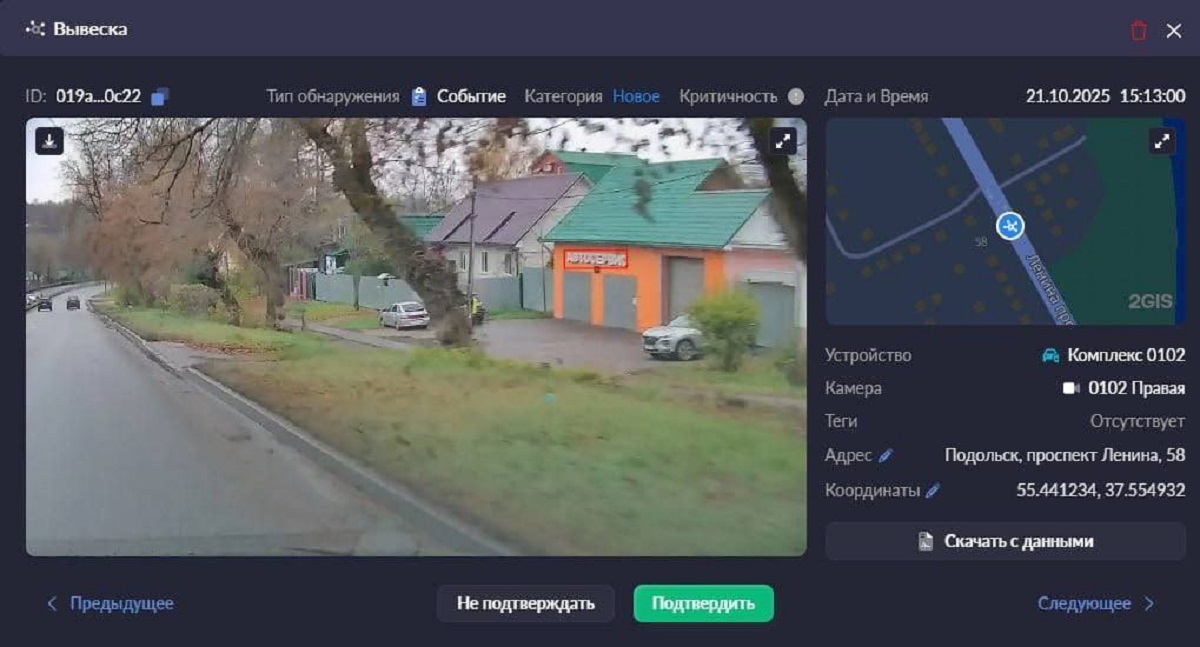The width and height of the screenshot is (1200, 647).
Task: Click the green Подтвердить button
Action: [x=703, y=603]
